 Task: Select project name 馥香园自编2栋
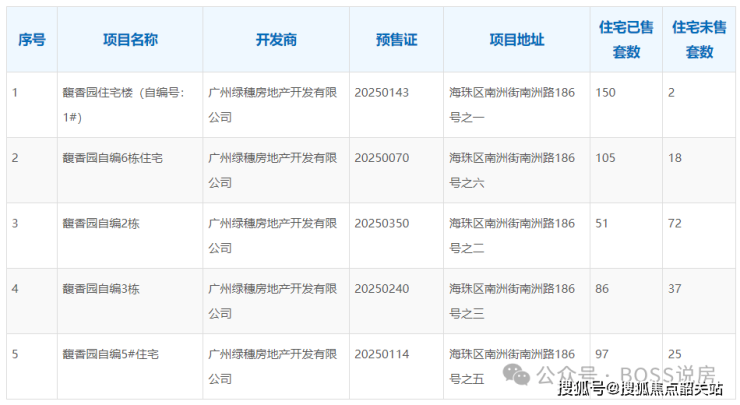[x=101, y=223]
